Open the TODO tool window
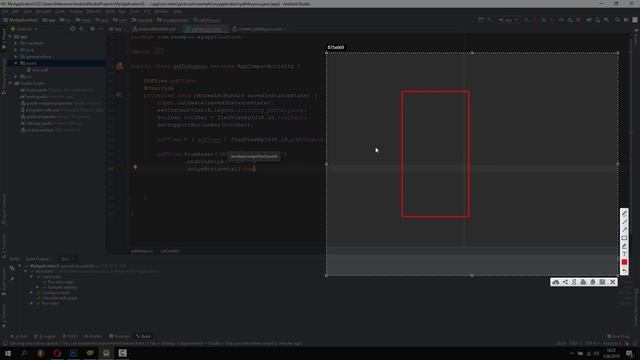 click(70, 336)
